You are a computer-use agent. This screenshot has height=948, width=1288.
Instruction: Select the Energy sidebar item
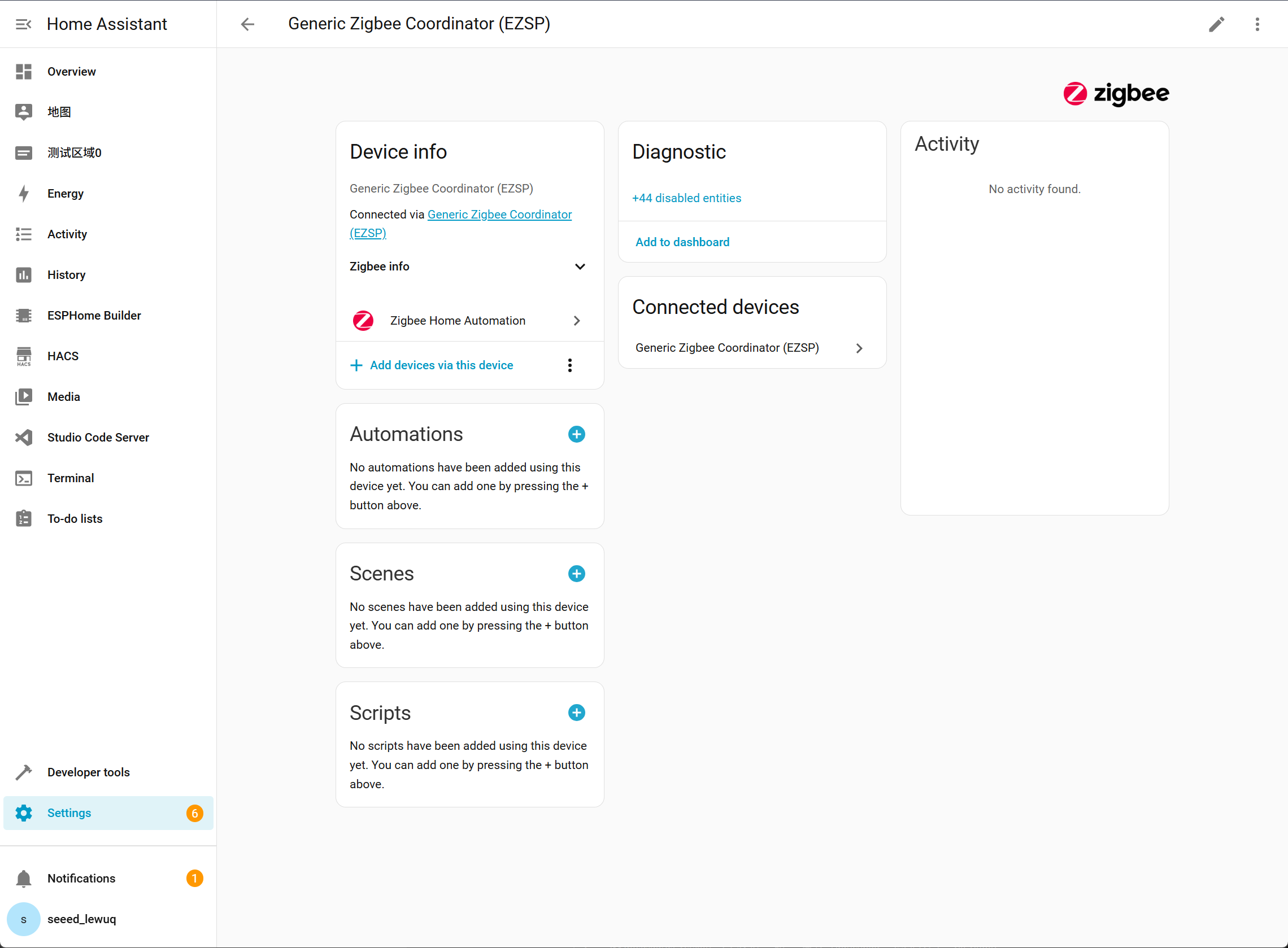point(66,194)
